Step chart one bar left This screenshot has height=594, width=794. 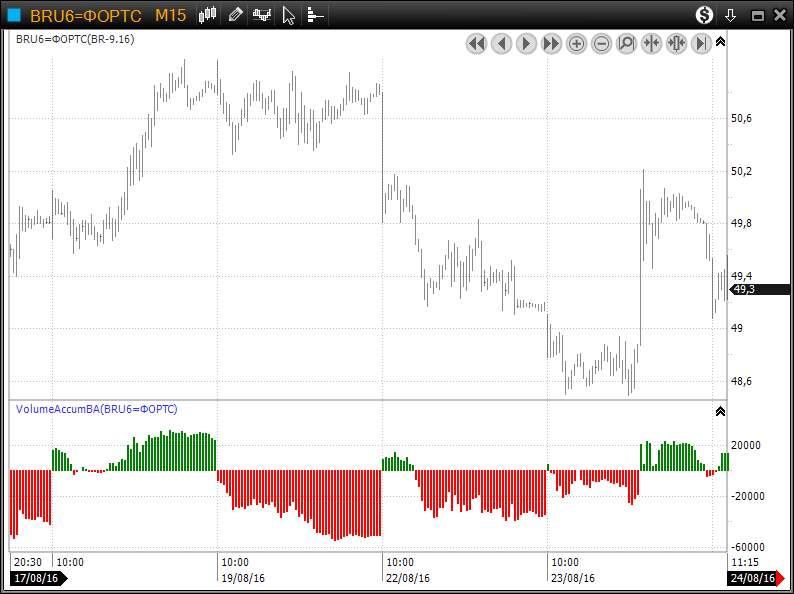click(x=501, y=43)
